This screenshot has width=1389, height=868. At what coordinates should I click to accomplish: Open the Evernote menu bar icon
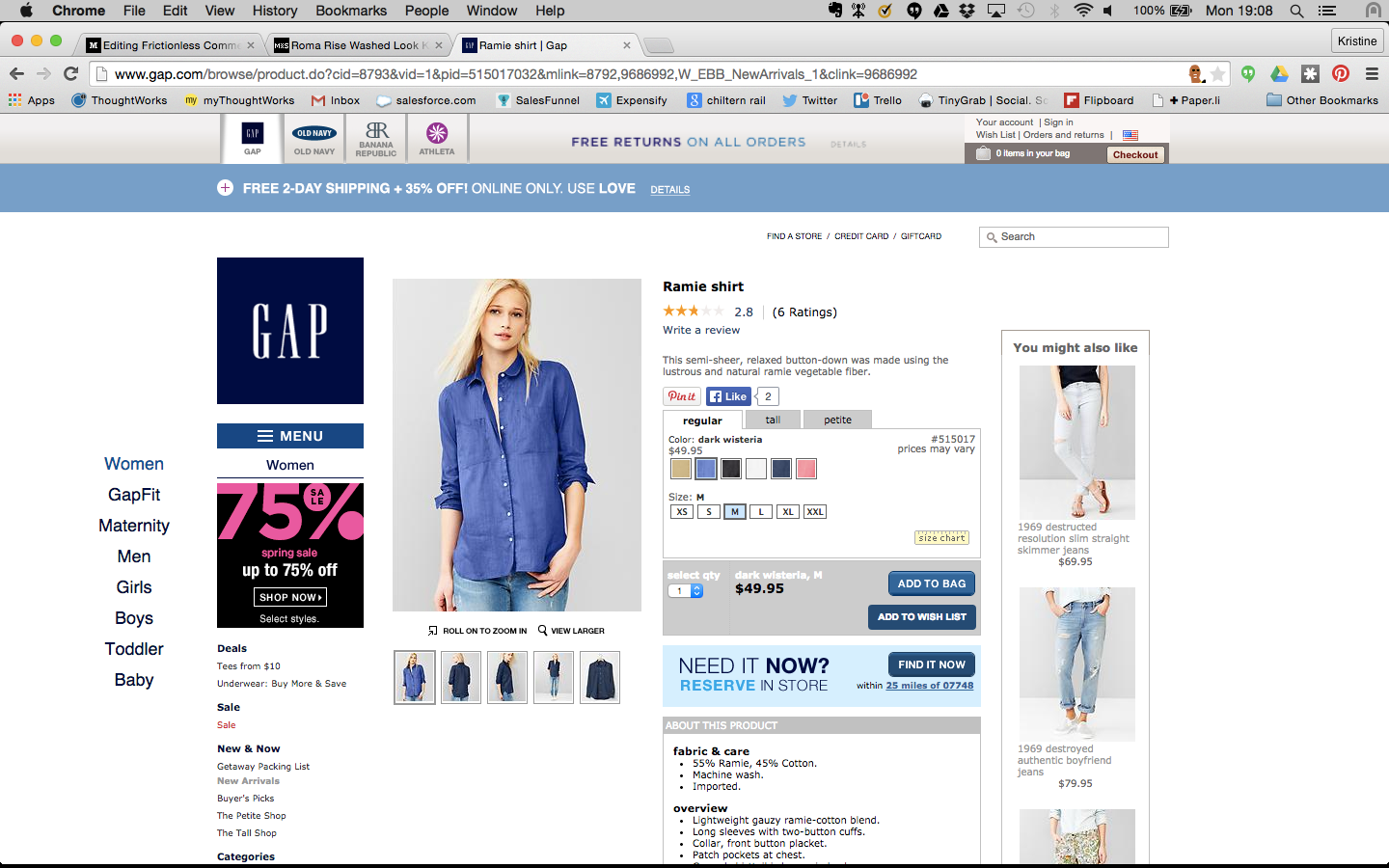click(x=834, y=11)
